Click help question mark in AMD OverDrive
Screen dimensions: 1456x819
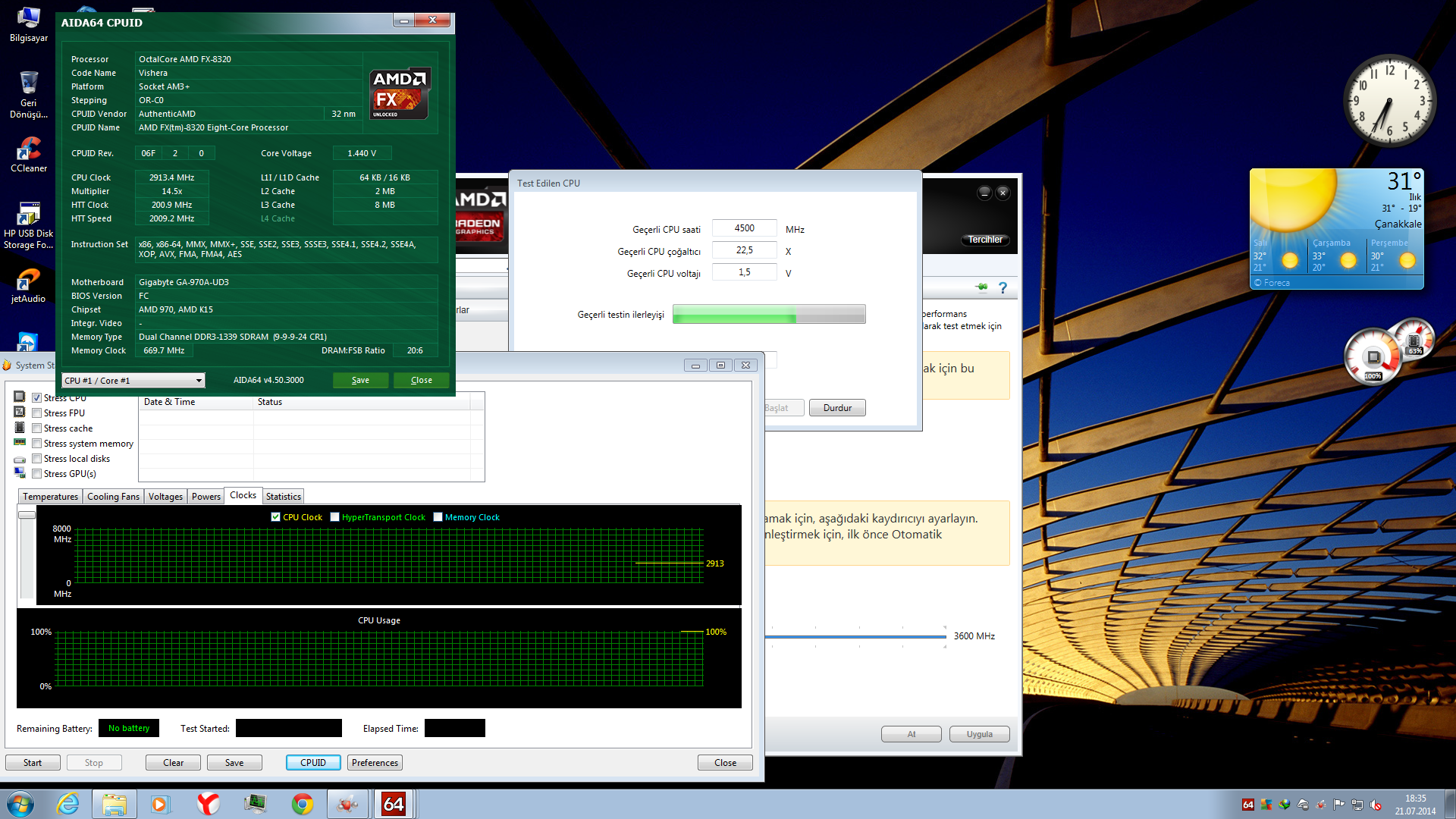click(1003, 288)
